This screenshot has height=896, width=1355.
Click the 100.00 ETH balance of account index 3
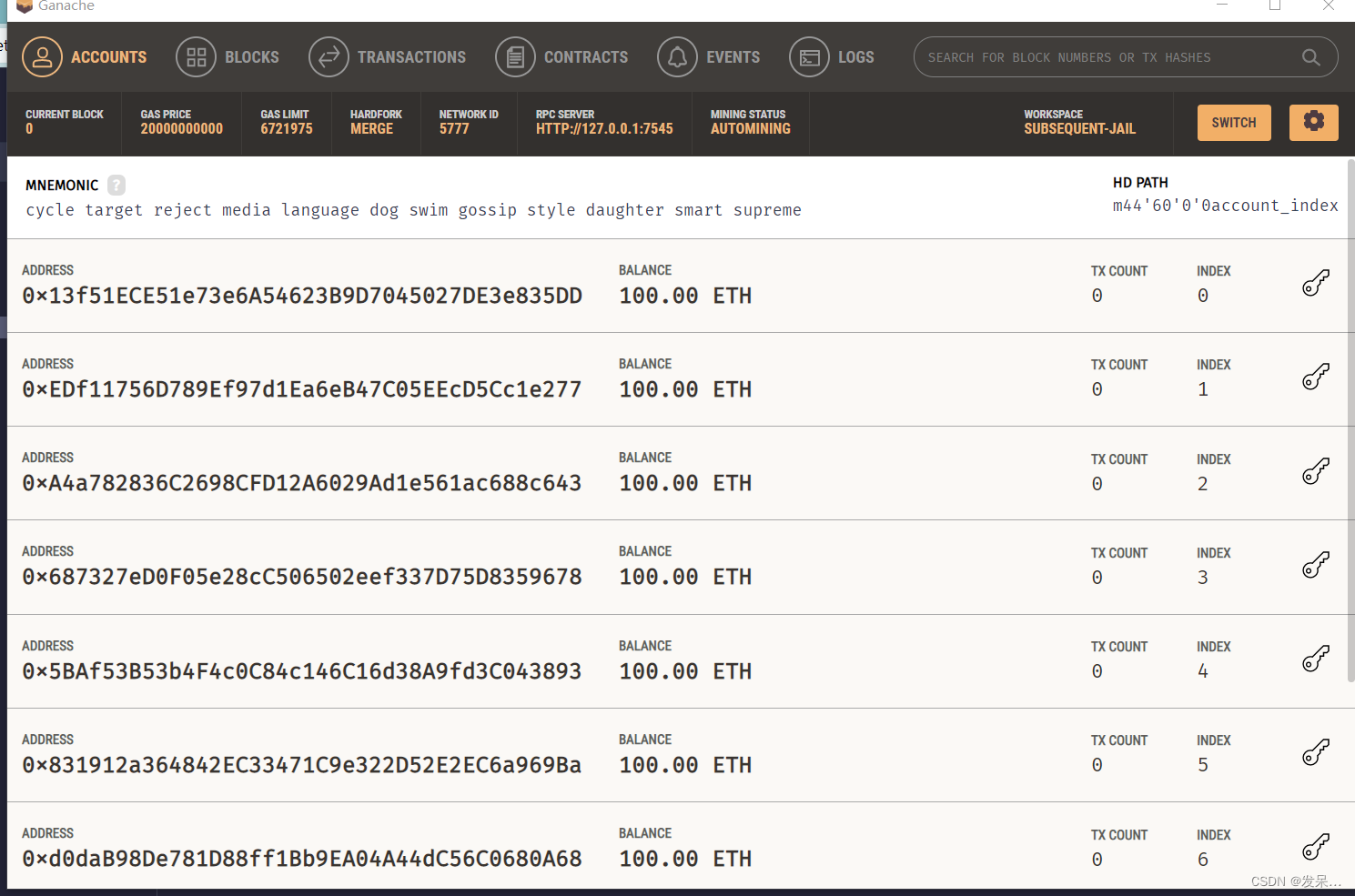coord(685,577)
